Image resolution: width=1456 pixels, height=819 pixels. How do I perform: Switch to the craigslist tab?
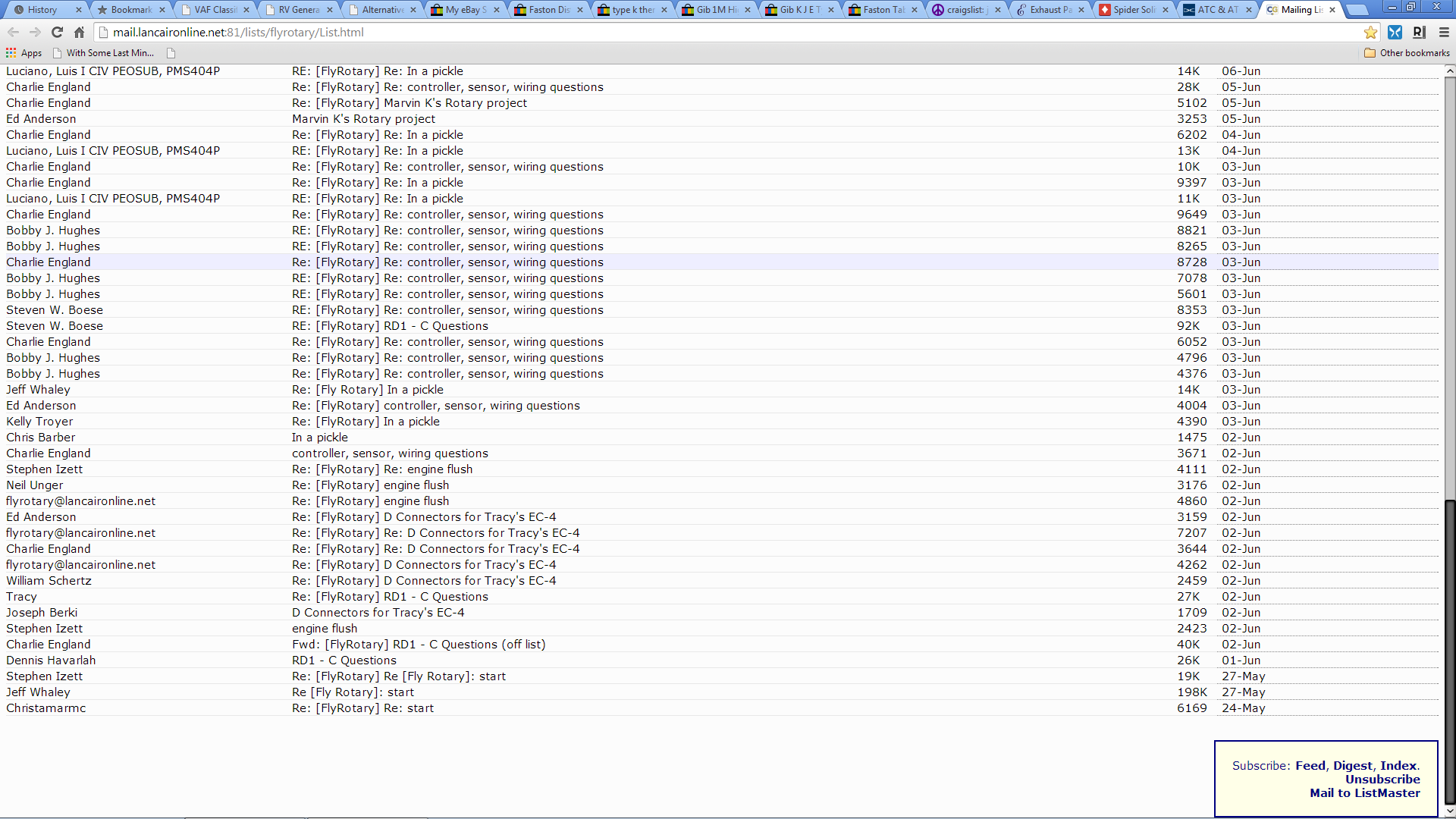point(965,10)
